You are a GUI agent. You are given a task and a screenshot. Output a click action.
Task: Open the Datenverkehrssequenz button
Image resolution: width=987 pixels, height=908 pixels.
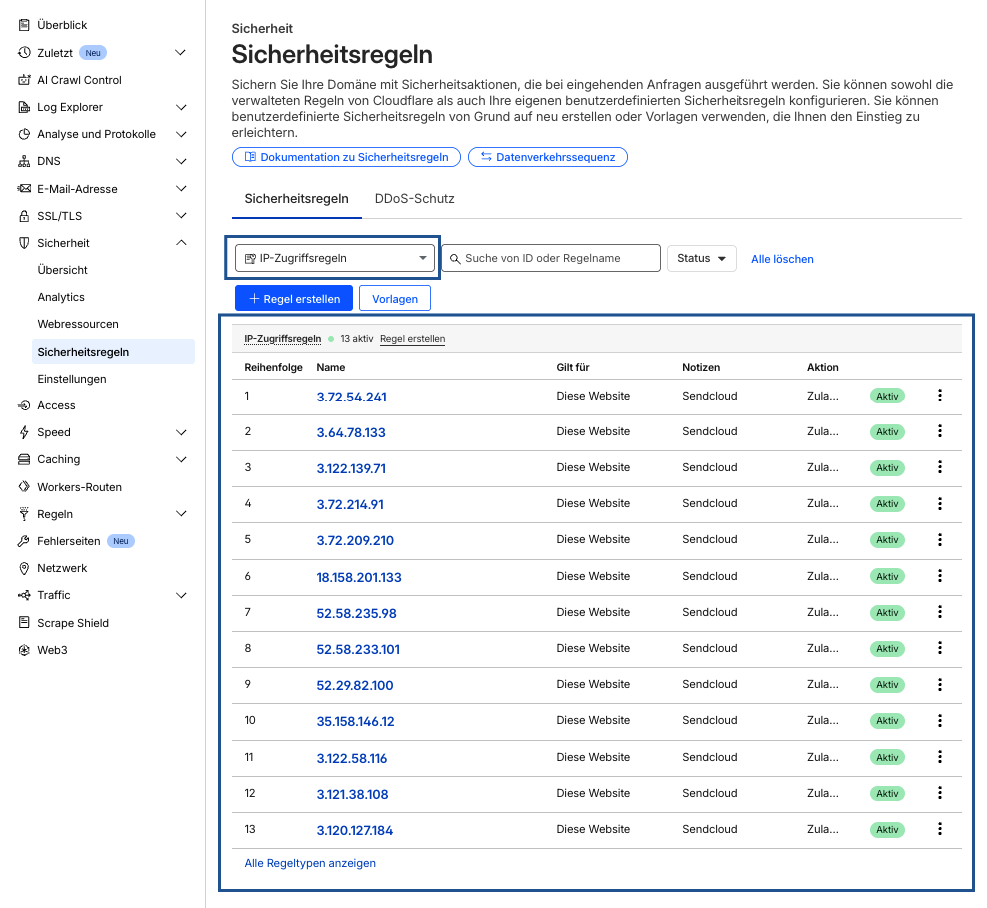click(548, 157)
